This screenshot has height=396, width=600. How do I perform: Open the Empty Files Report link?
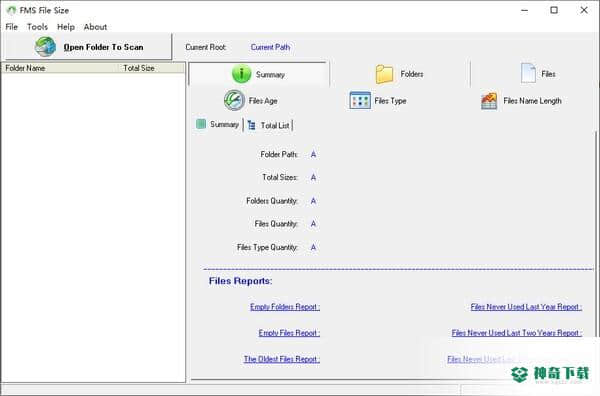[x=289, y=333]
